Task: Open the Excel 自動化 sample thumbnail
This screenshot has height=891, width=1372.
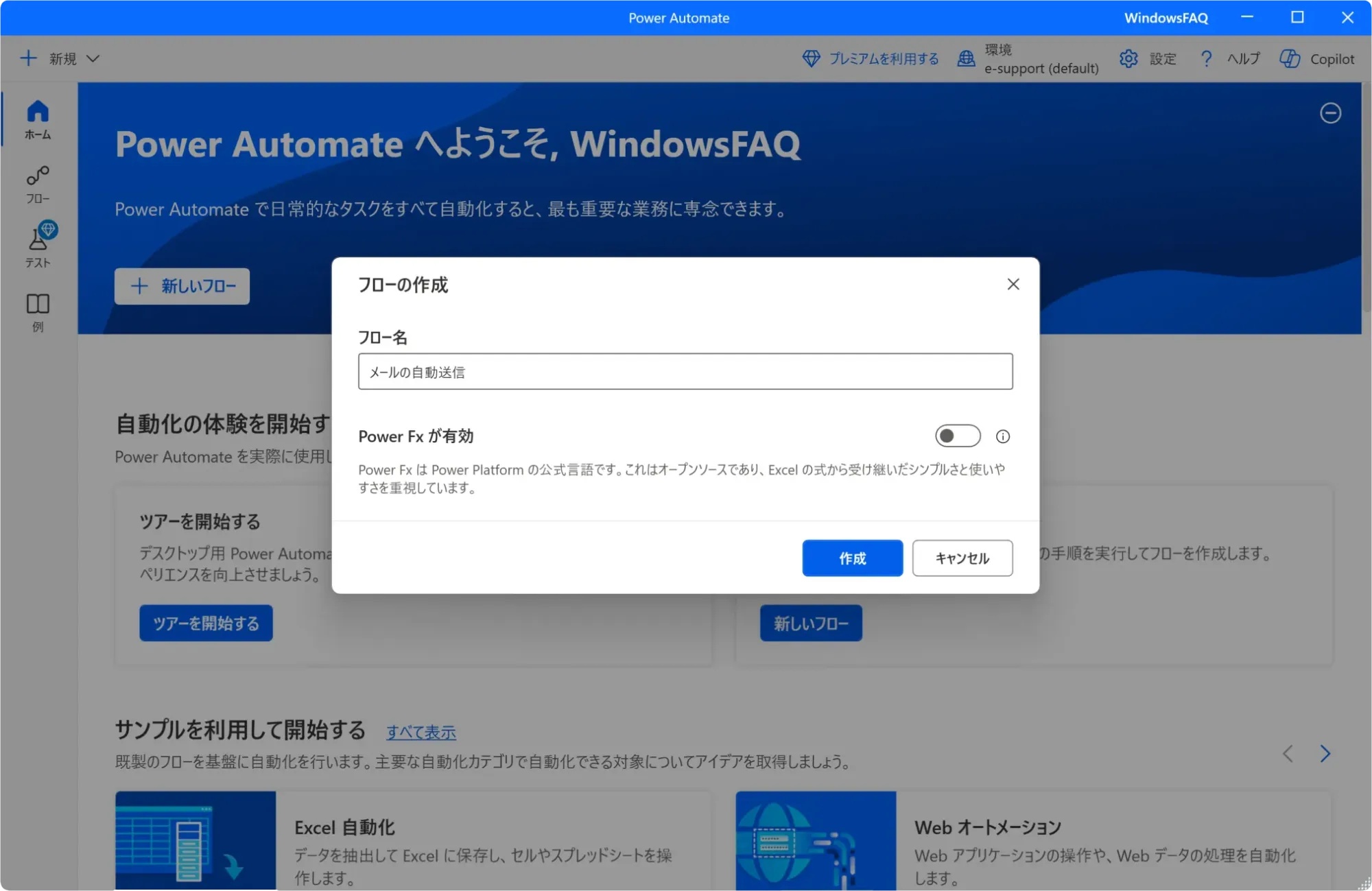Action: pos(196,841)
